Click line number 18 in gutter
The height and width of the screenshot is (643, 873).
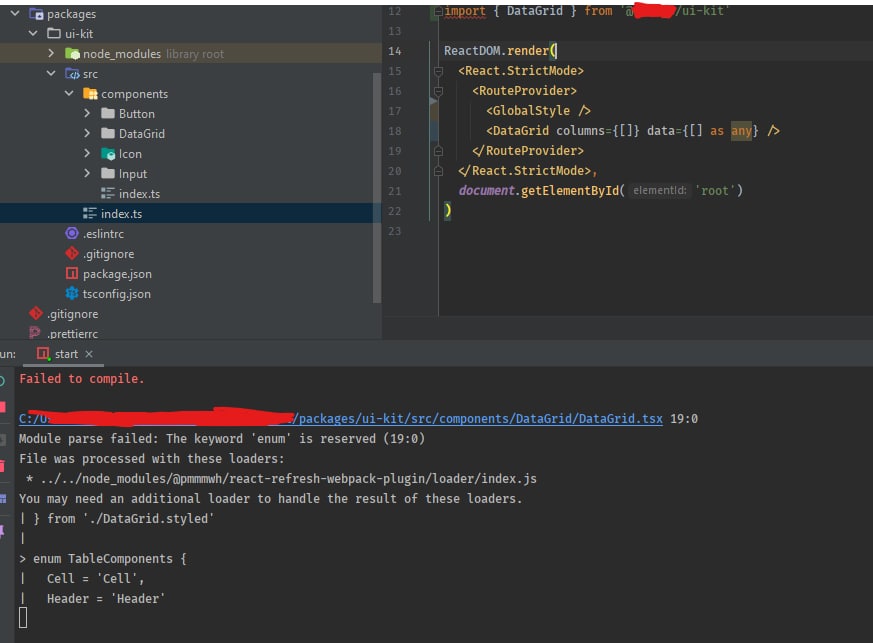[394, 131]
